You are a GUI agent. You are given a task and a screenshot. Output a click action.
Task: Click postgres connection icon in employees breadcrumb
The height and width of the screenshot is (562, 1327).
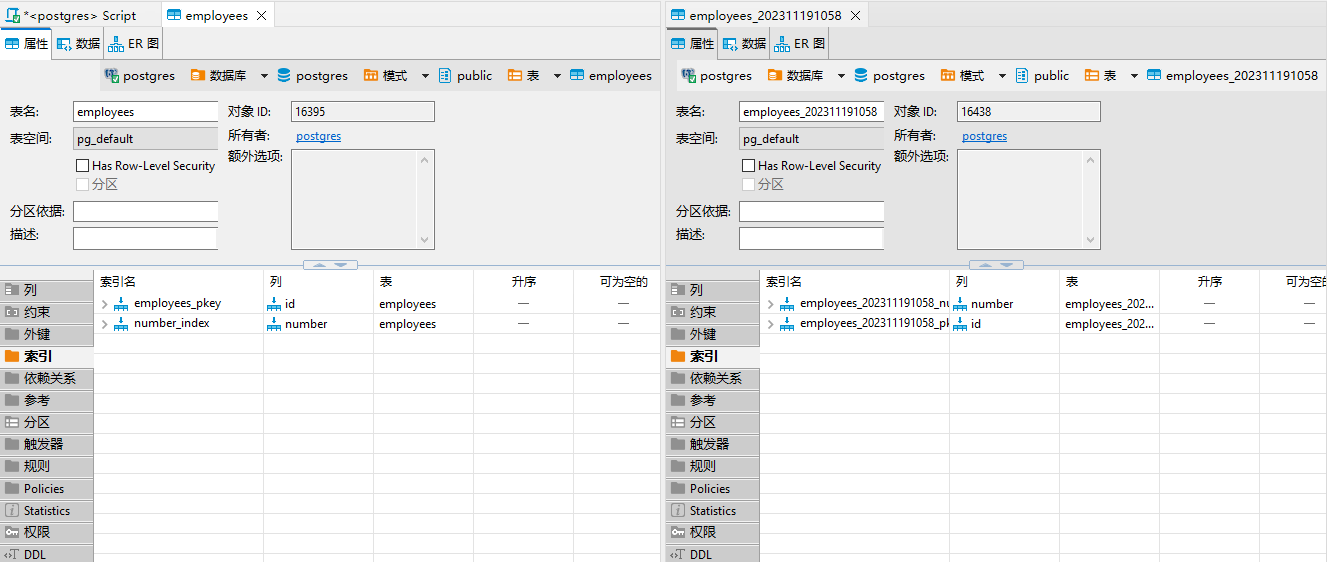coord(112,75)
